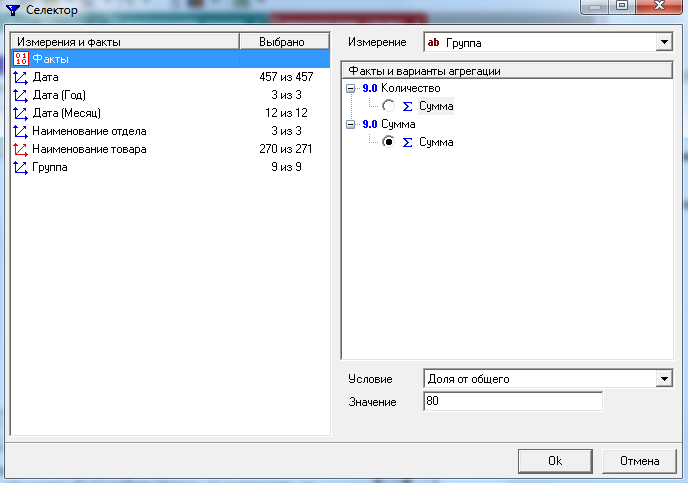Collapse the Сумма tree node
The width and height of the screenshot is (688, 483).
pyautogui.click(x=350, y=125)
